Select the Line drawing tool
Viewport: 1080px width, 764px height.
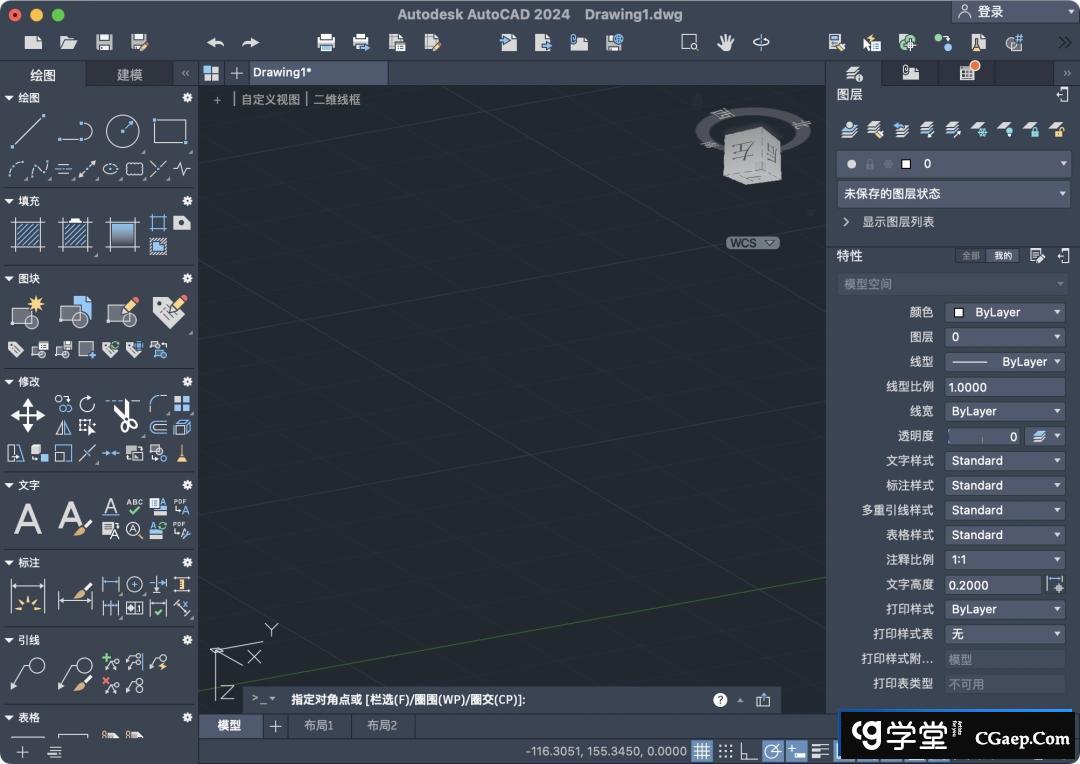coord(28,131)
